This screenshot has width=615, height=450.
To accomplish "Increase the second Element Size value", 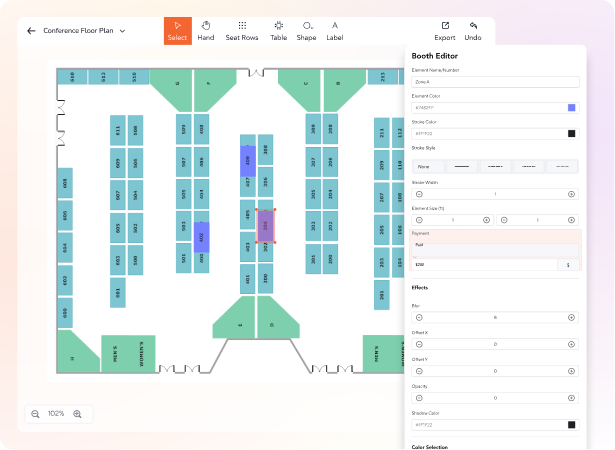I will (571, 220).
